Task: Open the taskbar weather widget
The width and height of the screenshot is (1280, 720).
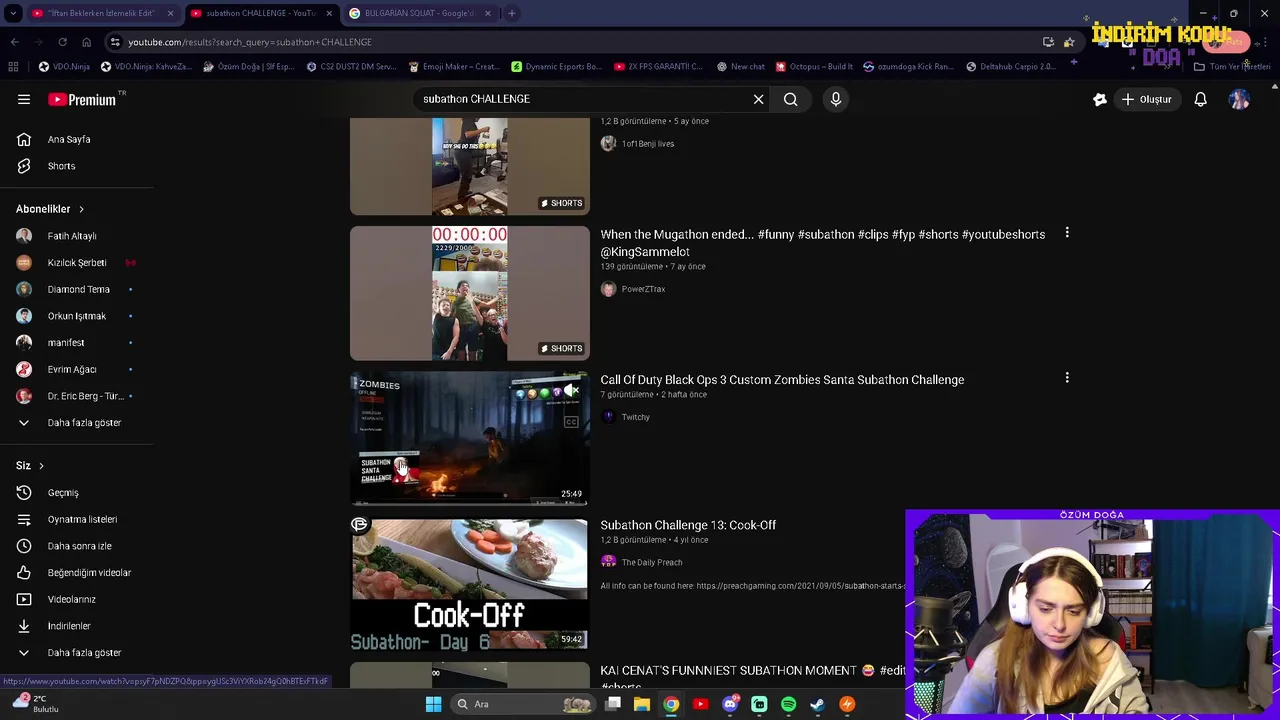Action: 36,704
